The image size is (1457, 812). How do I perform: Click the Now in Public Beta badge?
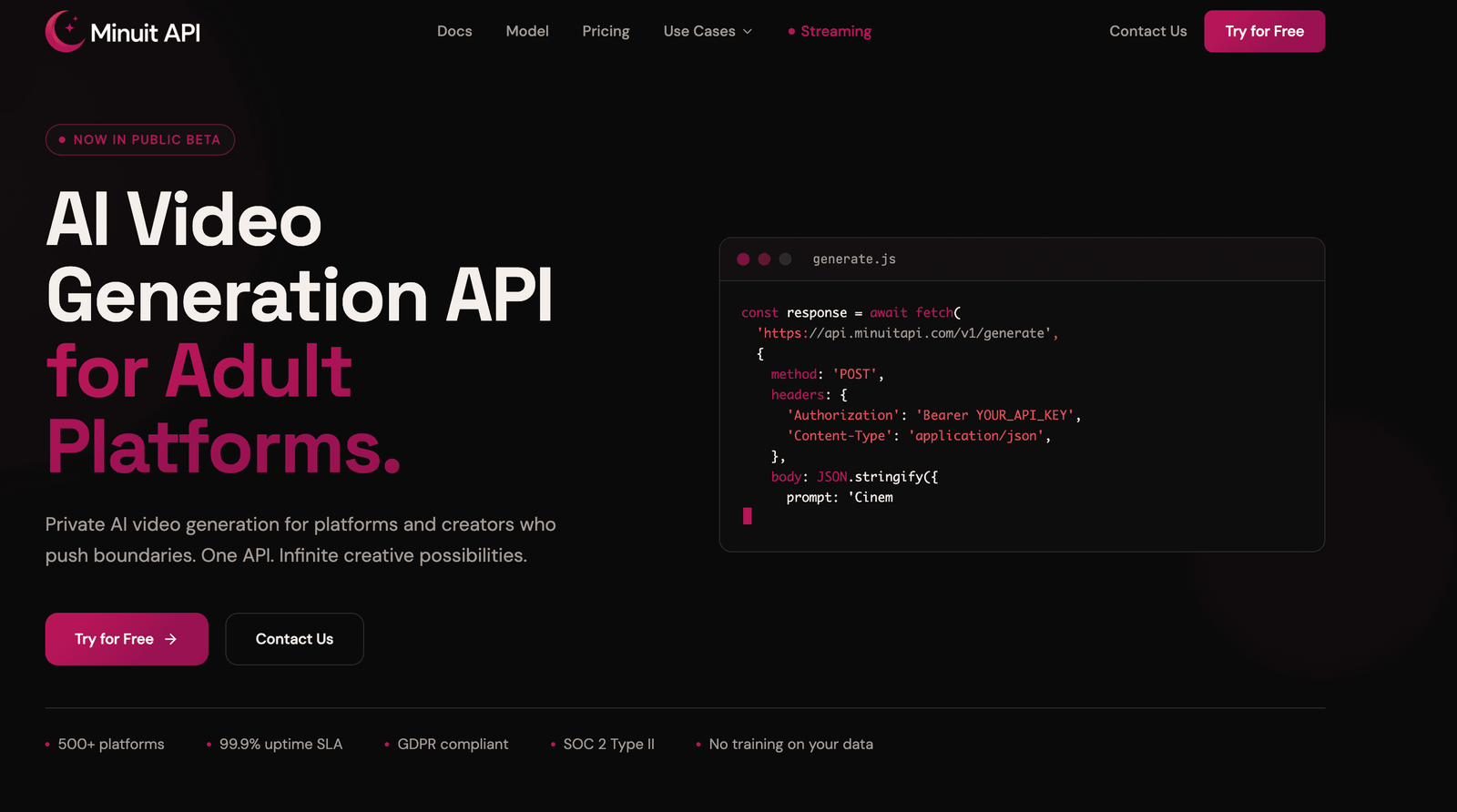(140, 139)
